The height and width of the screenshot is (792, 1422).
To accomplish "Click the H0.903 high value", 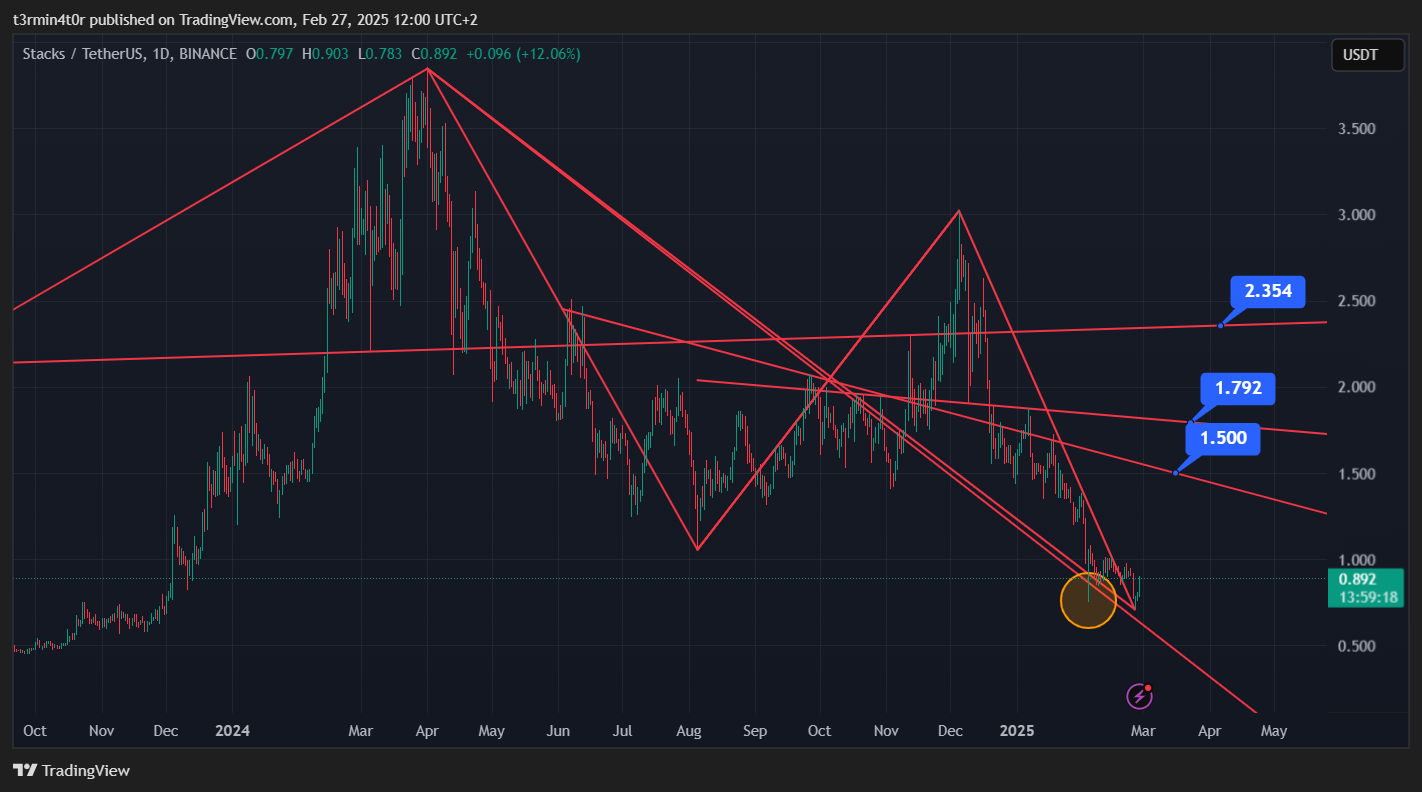I will pos(328,54).
